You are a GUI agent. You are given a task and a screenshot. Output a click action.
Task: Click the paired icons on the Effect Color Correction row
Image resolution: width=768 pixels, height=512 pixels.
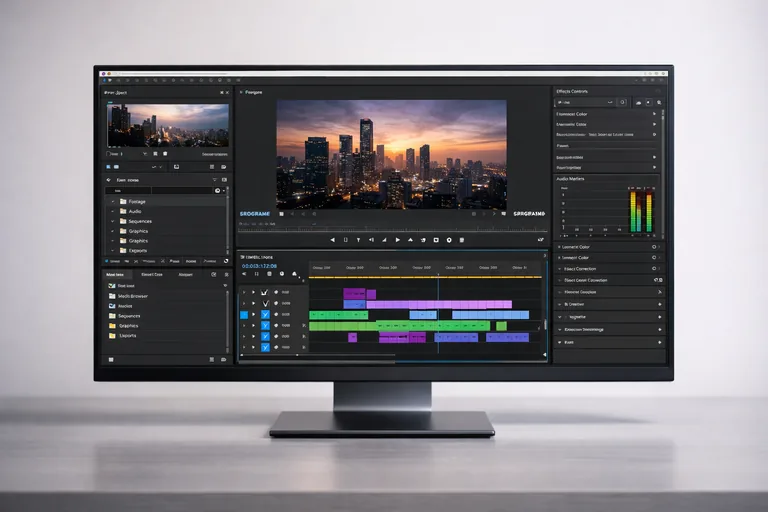pos(658,280)
